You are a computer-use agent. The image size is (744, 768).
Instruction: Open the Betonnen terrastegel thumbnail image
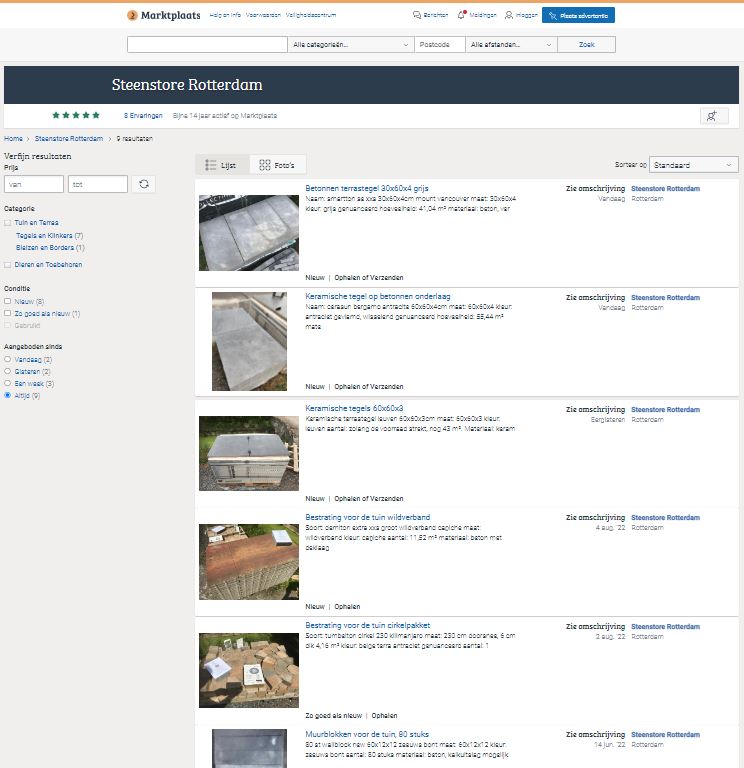click(249, 233)
